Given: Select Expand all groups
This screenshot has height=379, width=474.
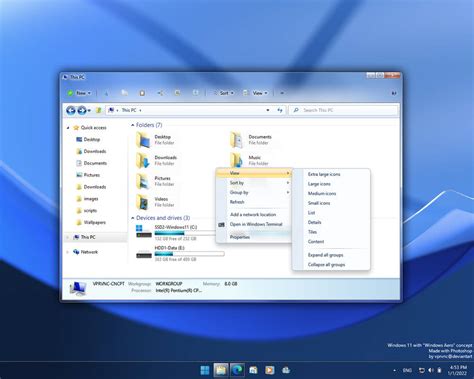Looking at the screenshot, I should coord(331,255).
